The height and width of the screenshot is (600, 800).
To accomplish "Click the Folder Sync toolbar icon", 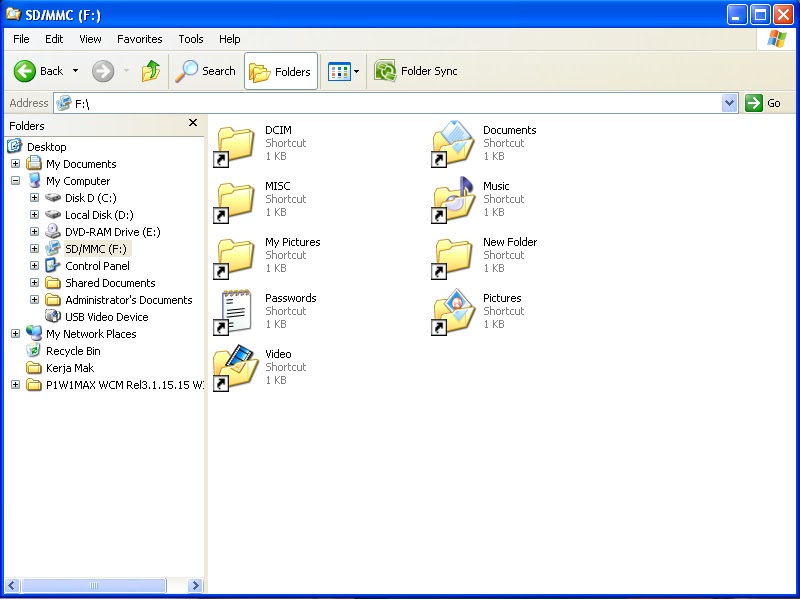I will (385, 71).
